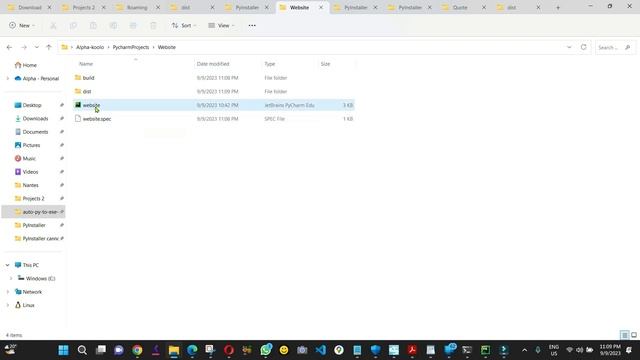Click the Delete trash icon
The height and width of the screenshot is (360, 640).
(153, 25)
